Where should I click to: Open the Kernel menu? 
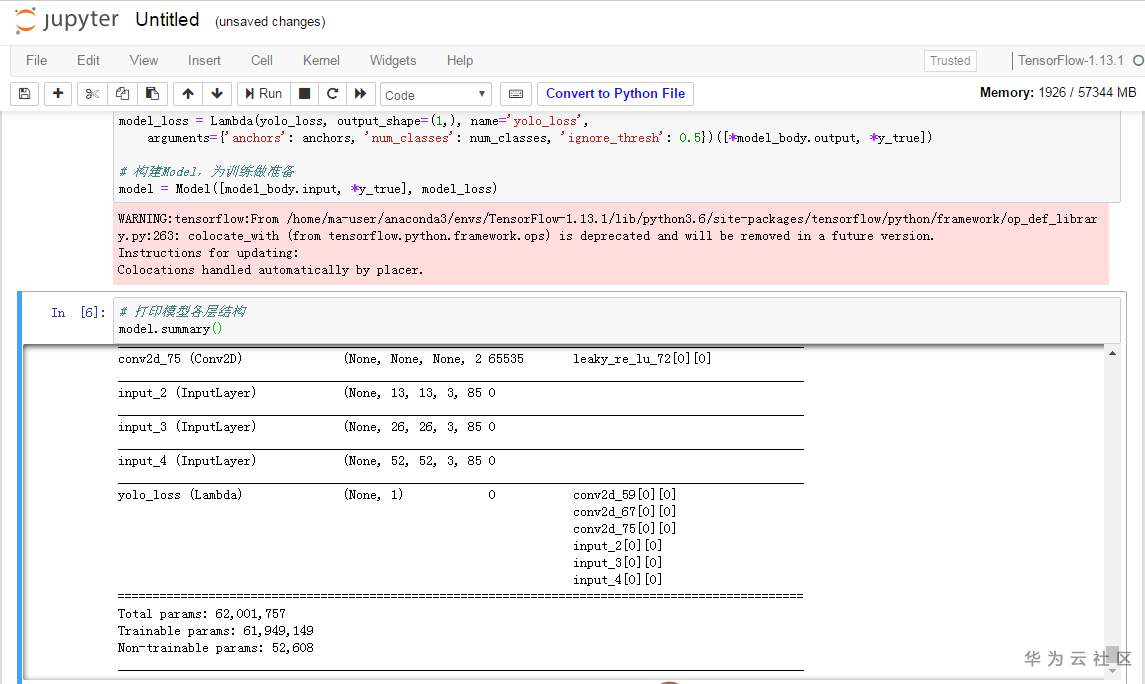pyautogui.click(x=321, y=61)
